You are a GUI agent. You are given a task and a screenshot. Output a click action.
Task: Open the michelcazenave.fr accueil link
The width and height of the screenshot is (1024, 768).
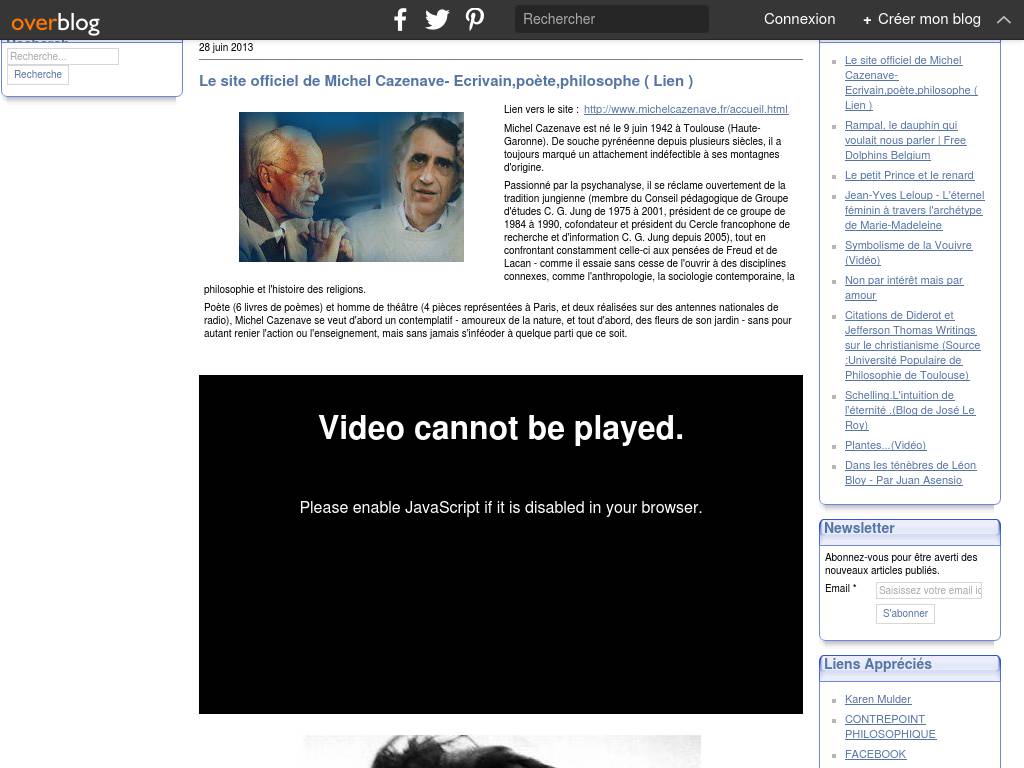coord(686,109)
